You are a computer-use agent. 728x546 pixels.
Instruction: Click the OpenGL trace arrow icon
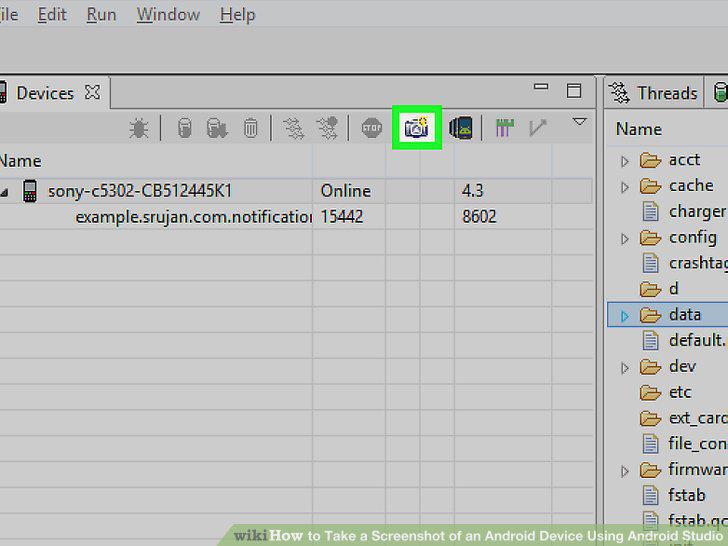[x=538, y=128]
